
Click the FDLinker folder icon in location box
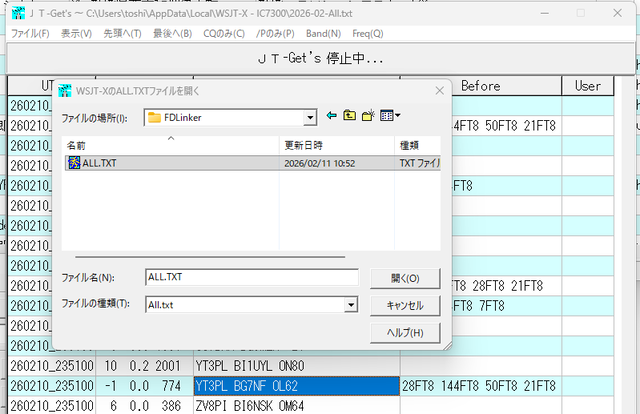(154, 118)
